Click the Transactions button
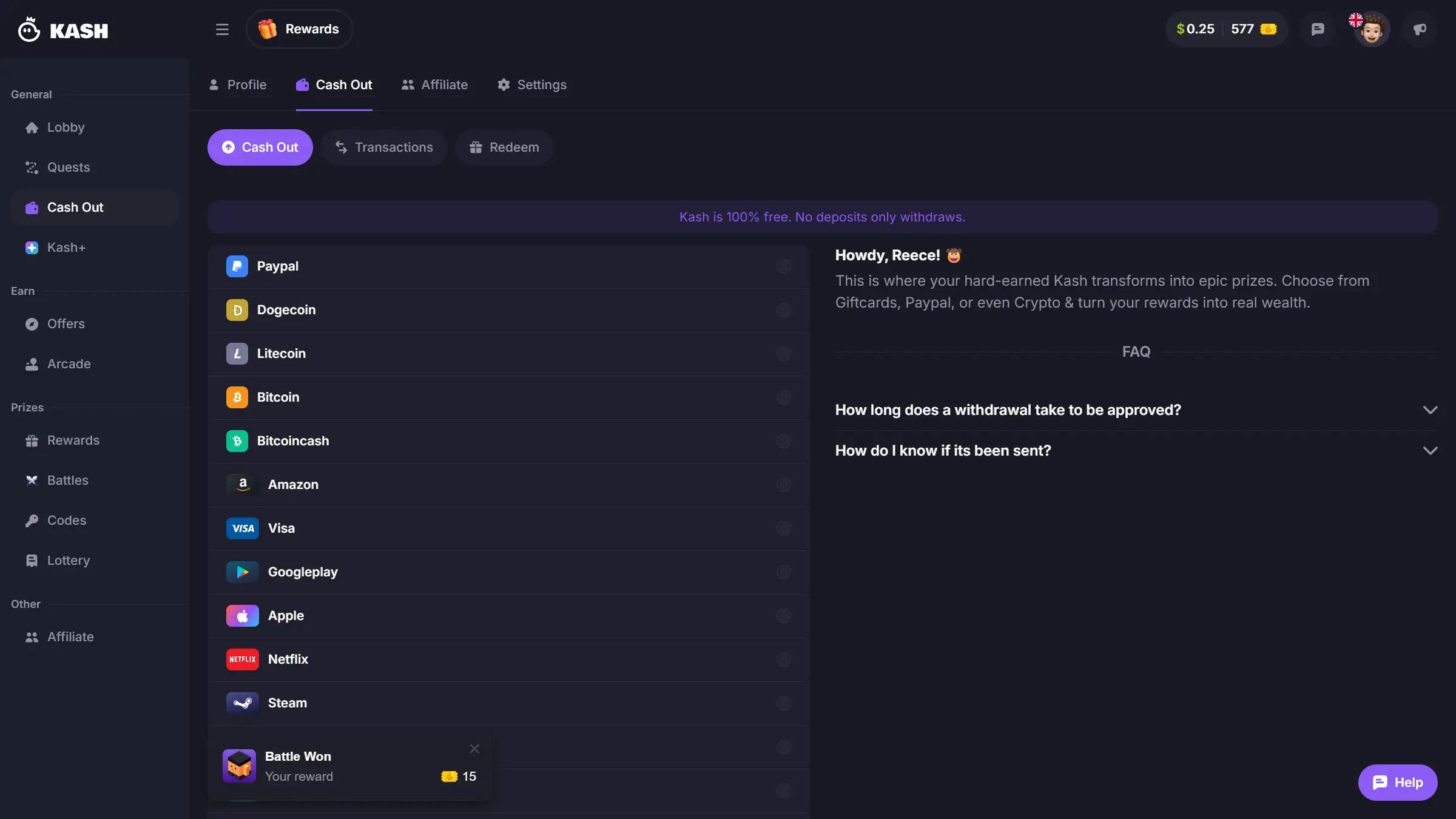 [385, 147]
